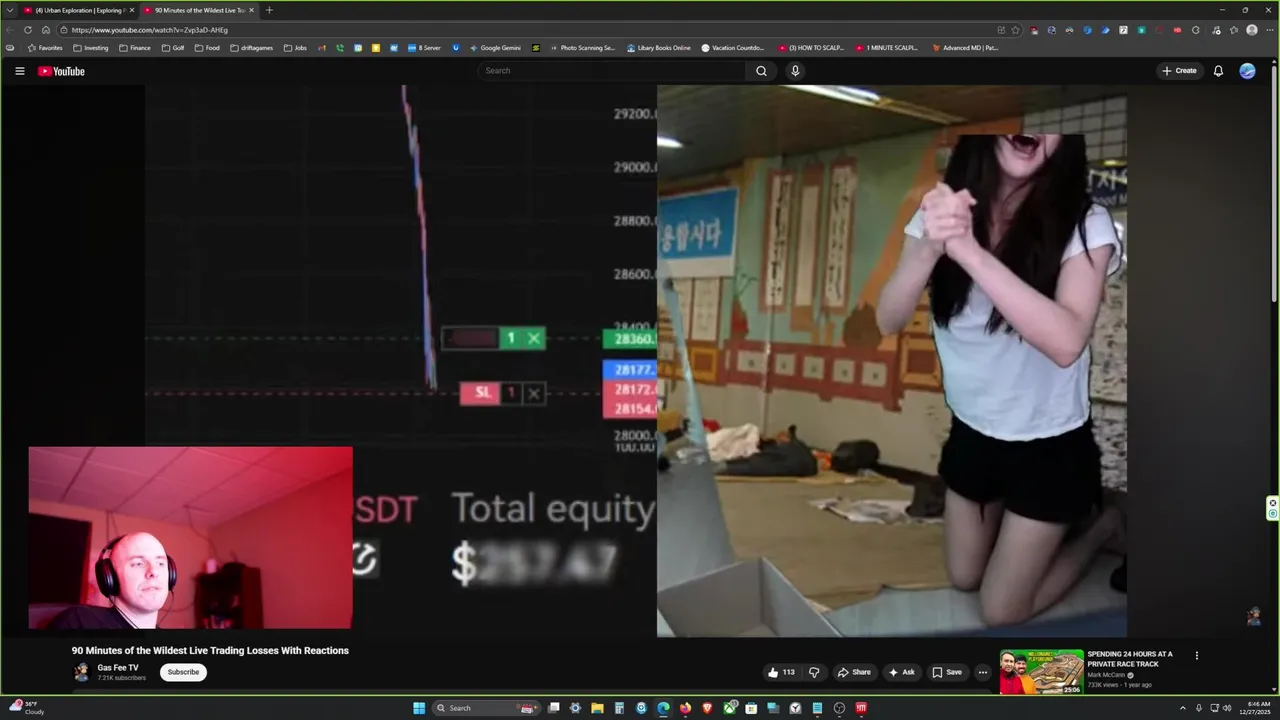This screenshot has width=1280, height=720.
Task: Open File Explorer from the taskbar
Action: (597, 708)
